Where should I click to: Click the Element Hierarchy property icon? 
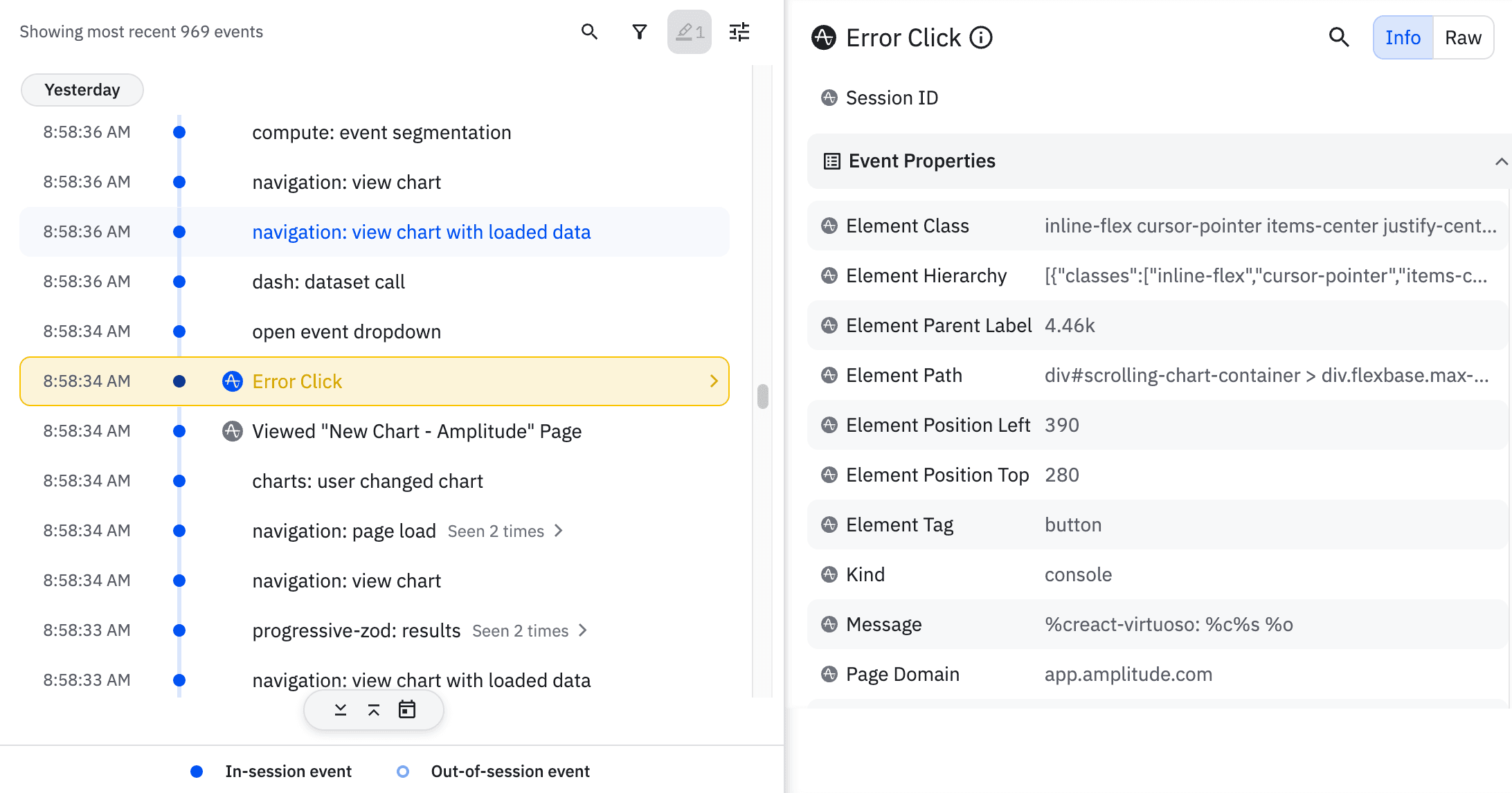pos(829,275)
